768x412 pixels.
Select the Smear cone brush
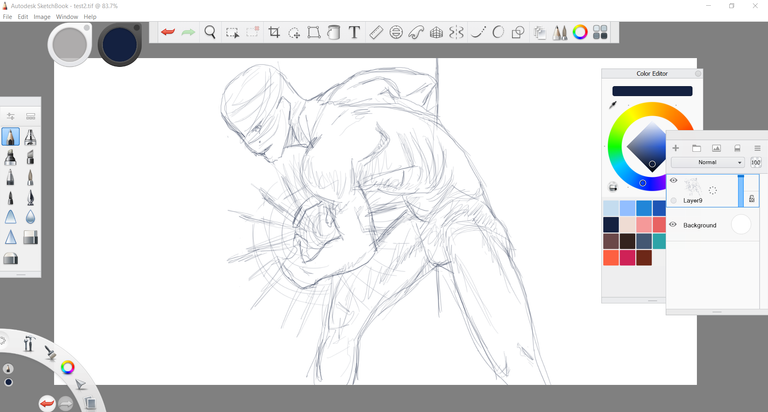click(10, 217)
